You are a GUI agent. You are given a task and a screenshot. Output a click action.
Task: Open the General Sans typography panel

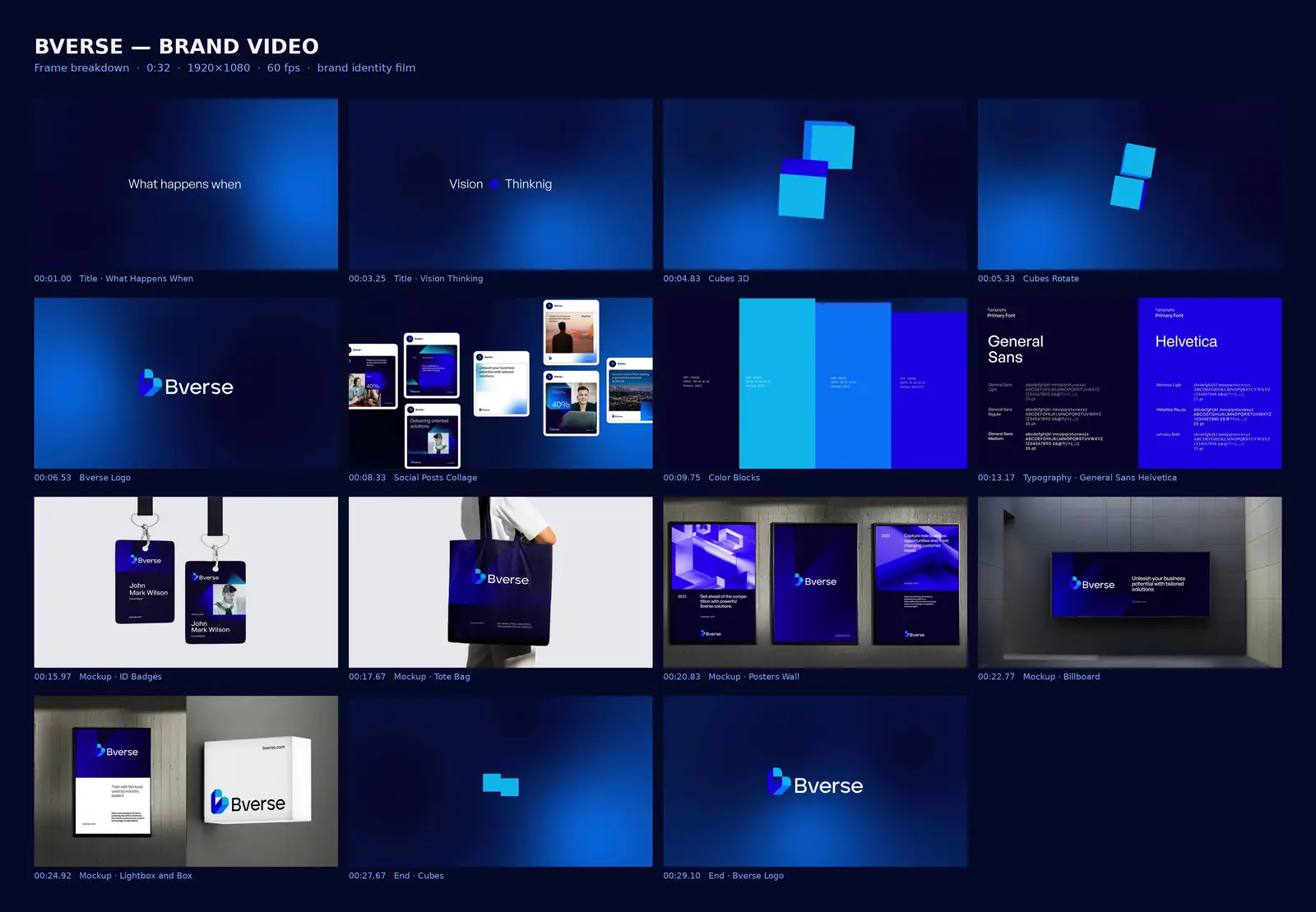pos(1058,383)
